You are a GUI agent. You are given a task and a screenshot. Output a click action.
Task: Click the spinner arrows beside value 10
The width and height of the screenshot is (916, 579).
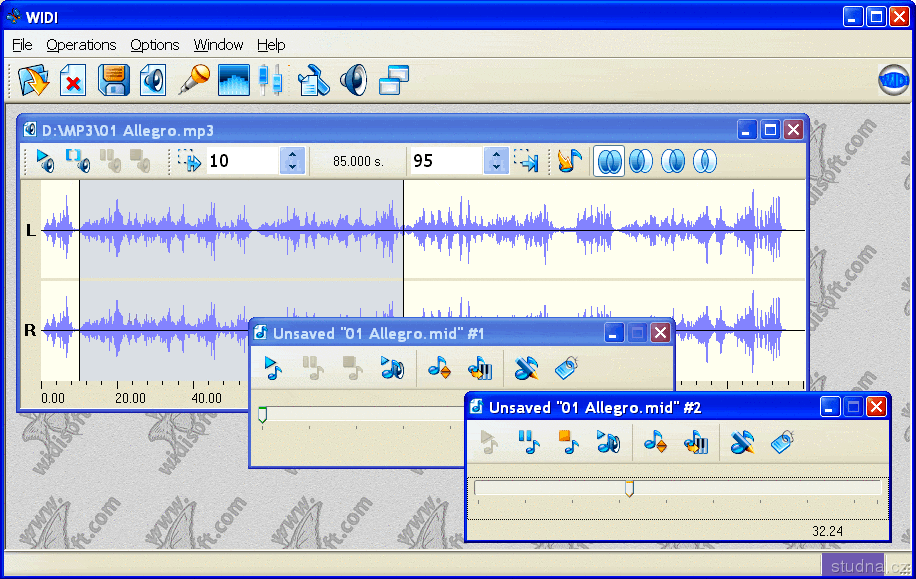pos(292,160)
